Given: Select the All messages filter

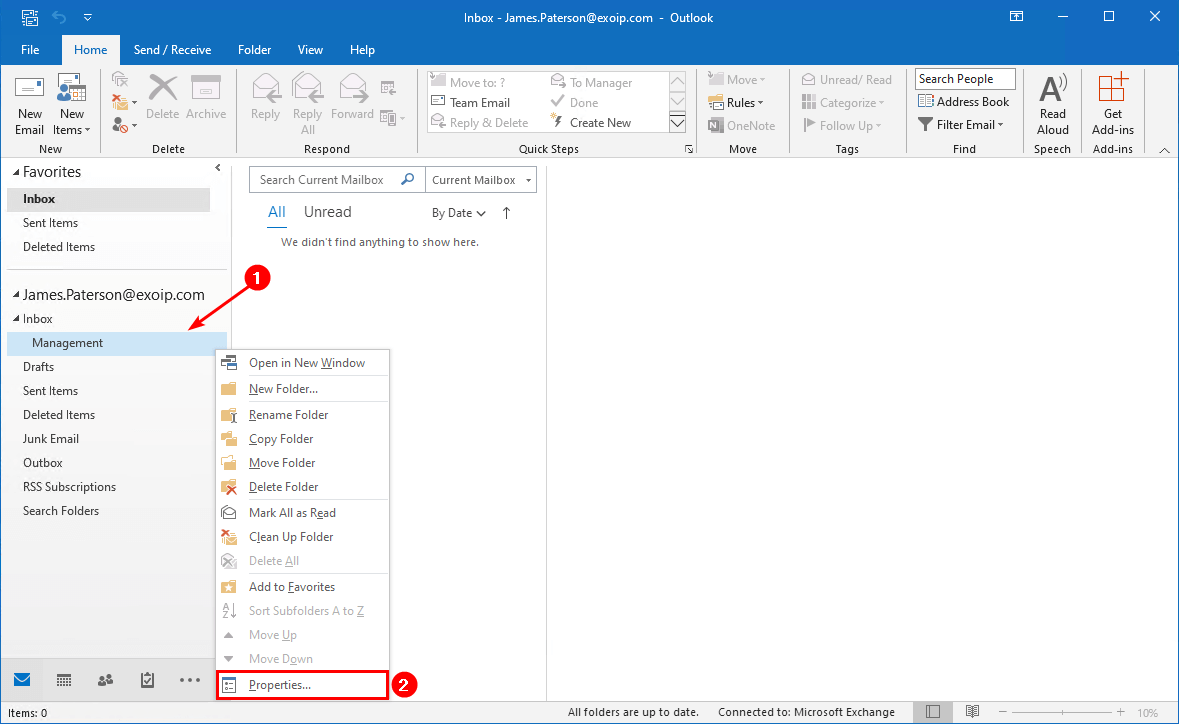Looking at the screenshot, I should (276, 212).
